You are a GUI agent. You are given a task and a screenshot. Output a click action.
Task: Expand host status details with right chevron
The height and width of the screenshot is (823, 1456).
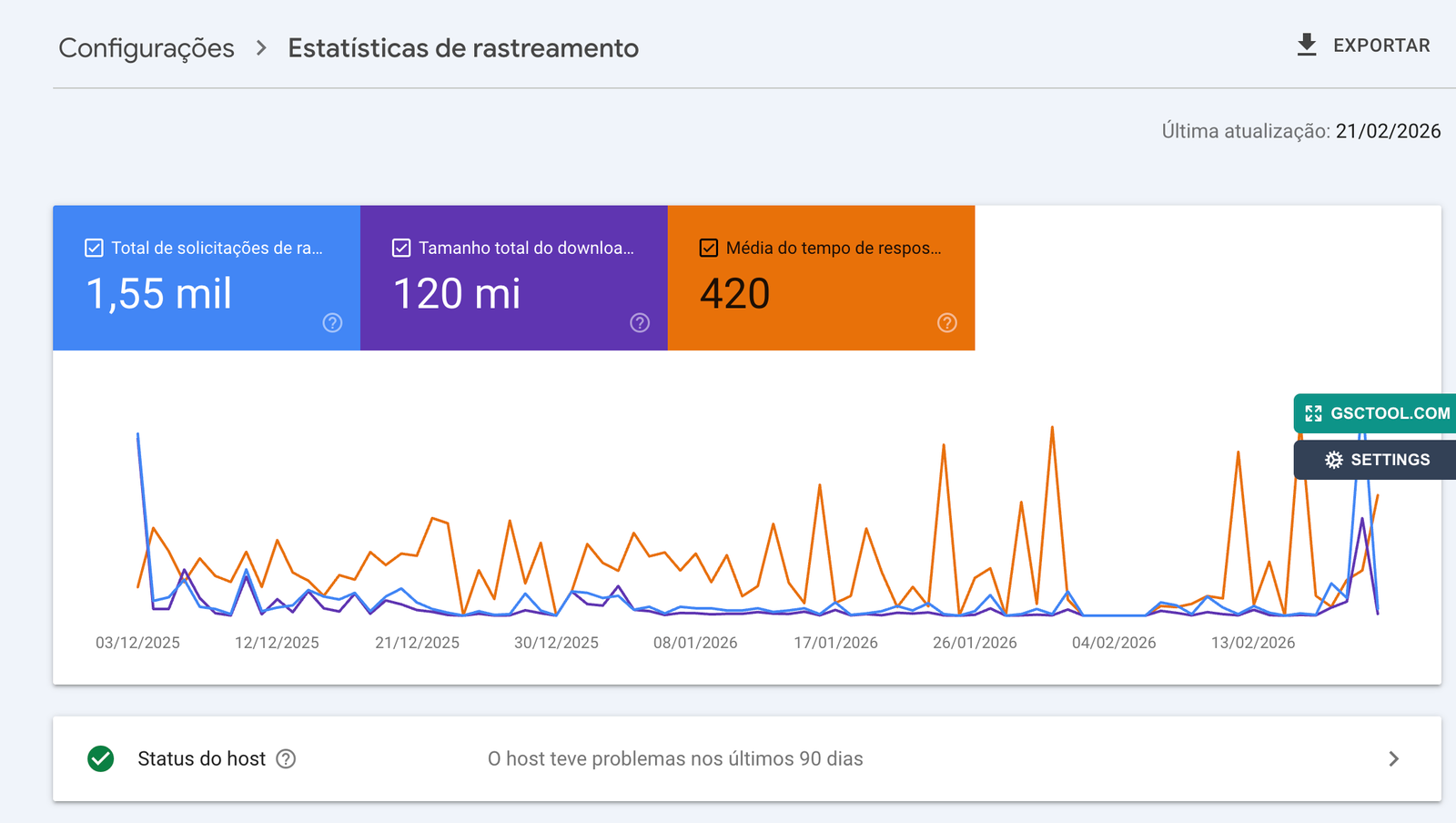coord(1393,758)
